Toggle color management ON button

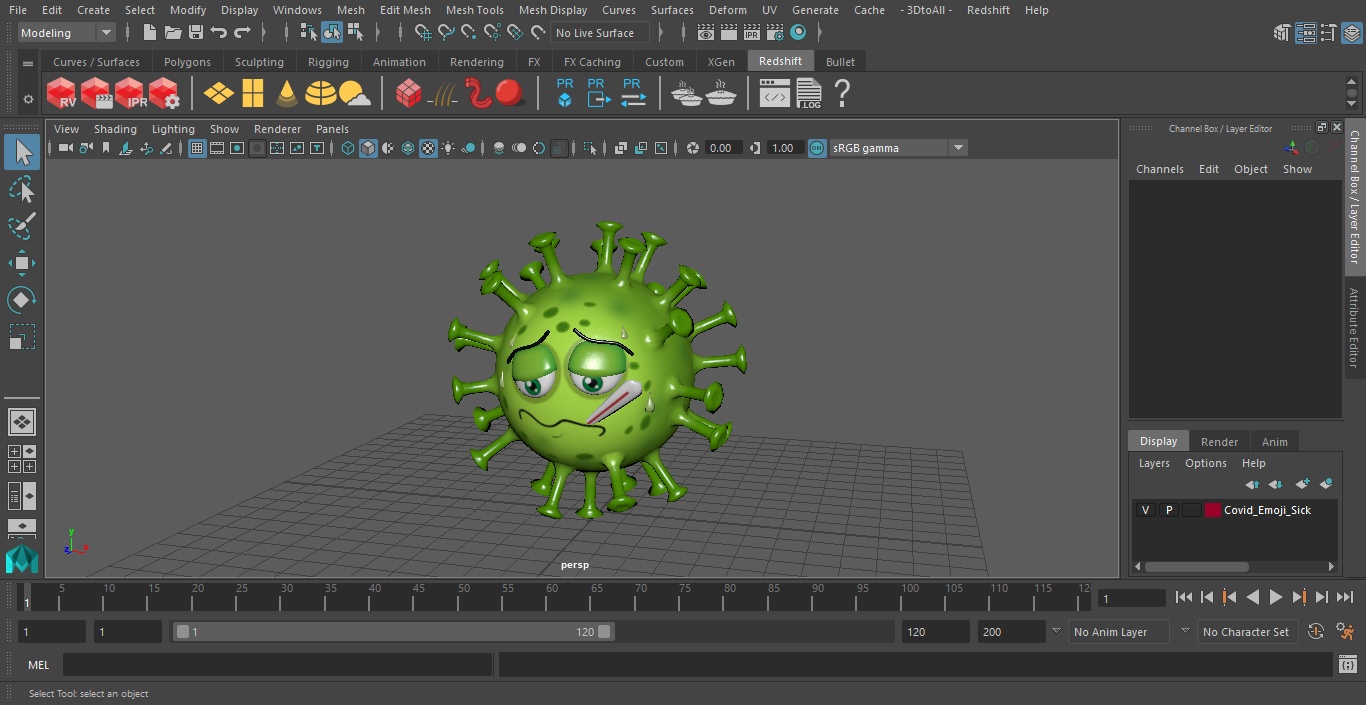[x=817, y=148]
